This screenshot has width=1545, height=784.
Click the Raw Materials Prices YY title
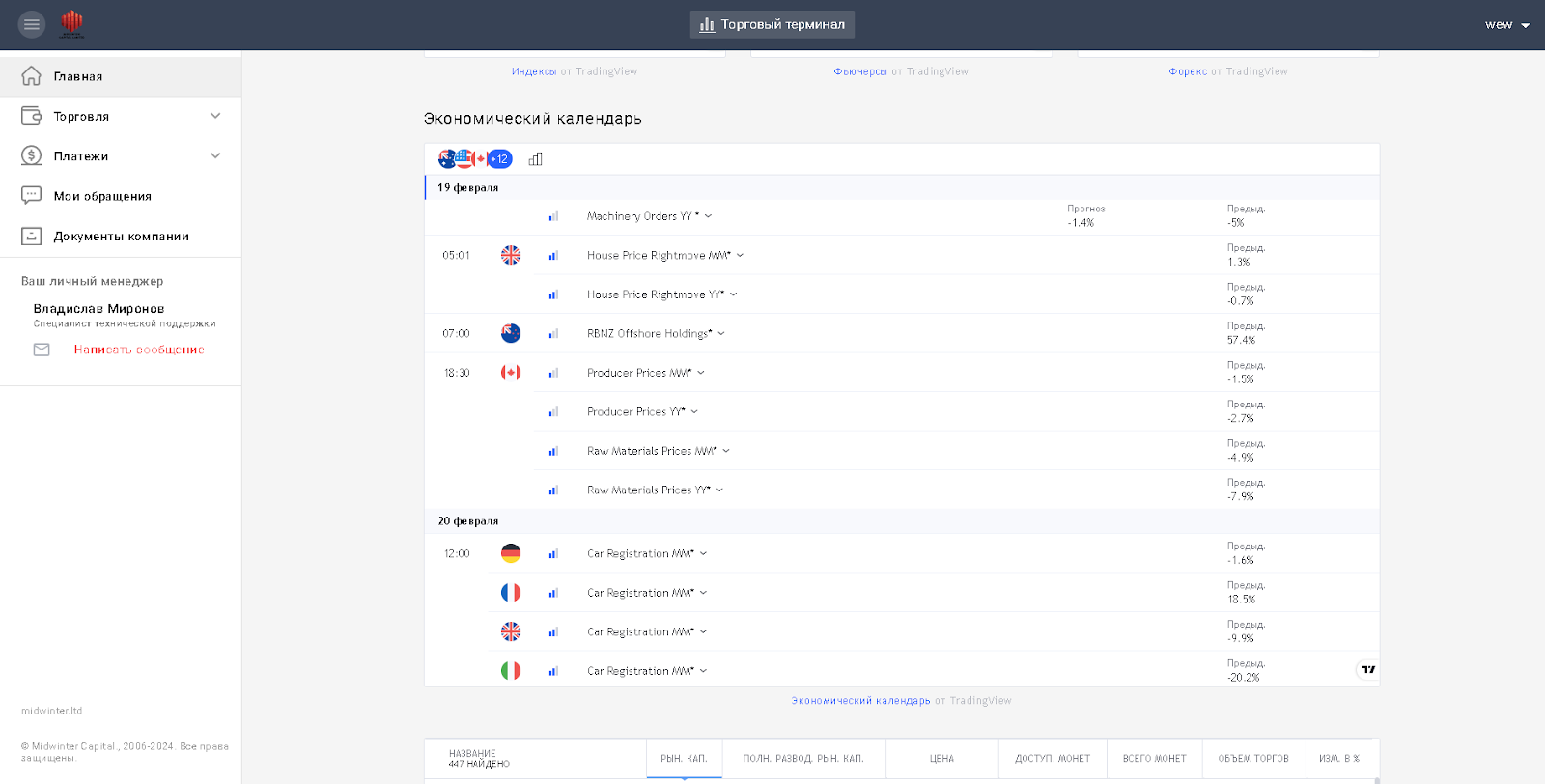pyautogui.click(x=648, y=490)
